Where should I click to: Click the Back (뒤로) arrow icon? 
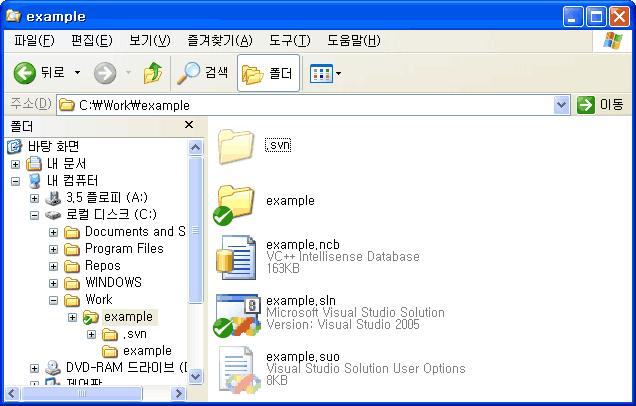[26, 73]
